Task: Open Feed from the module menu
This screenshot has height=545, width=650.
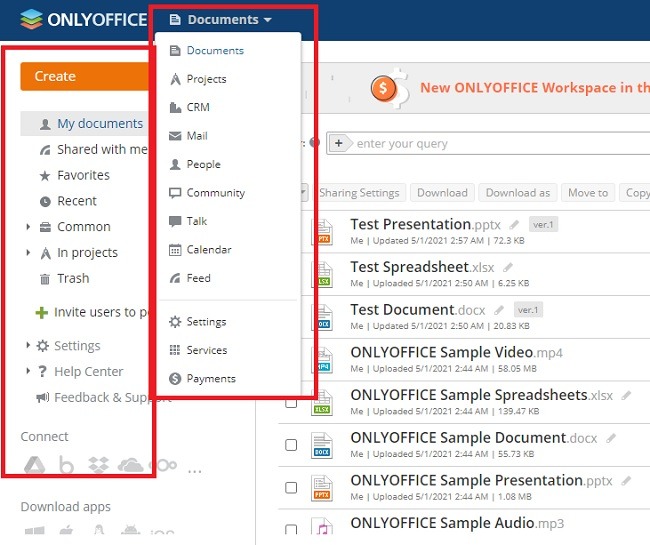Action: pyautogui.click(x=199, y=278)
